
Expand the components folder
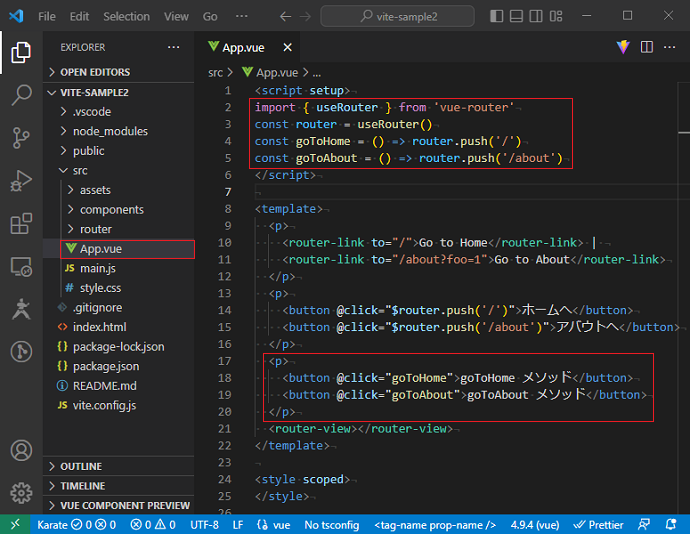tap(119, 210)
